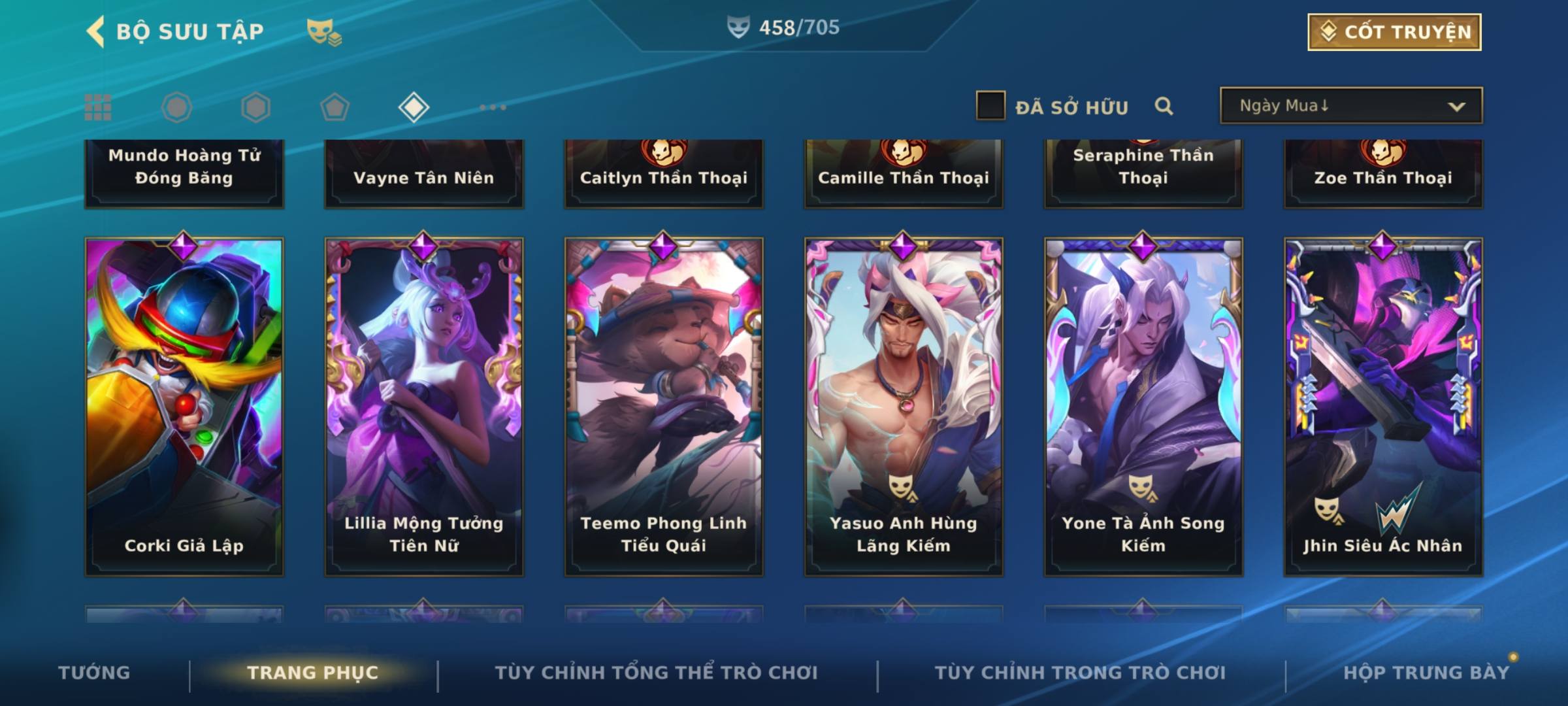This screenshot has height=706, width=1568.
Task: Go back using the Bộ Sưu Tập arrow
Action: [95, 31]
